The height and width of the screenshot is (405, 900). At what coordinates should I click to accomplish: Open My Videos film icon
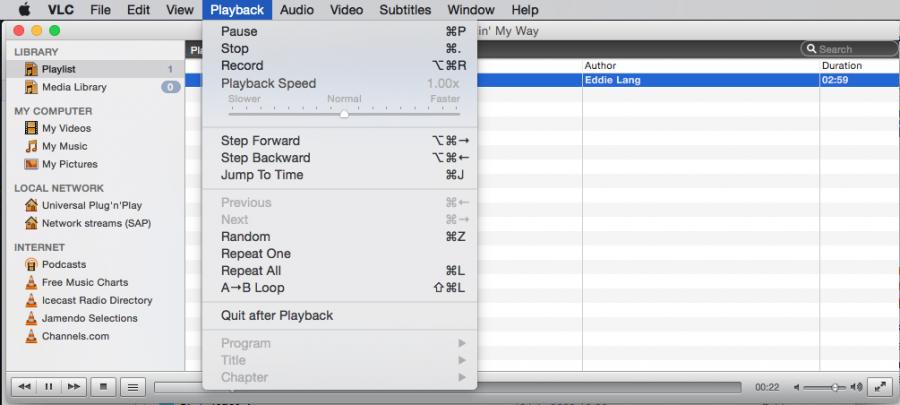tap(31, 128)
